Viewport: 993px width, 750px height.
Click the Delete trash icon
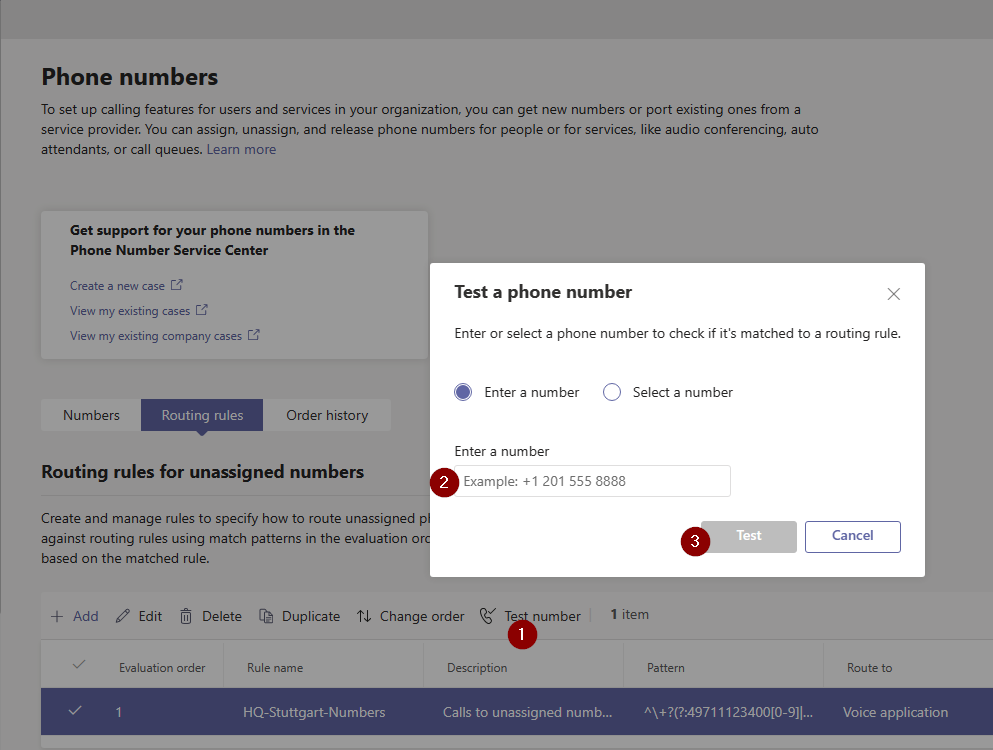pyautogui.click(x=186, y=616)
